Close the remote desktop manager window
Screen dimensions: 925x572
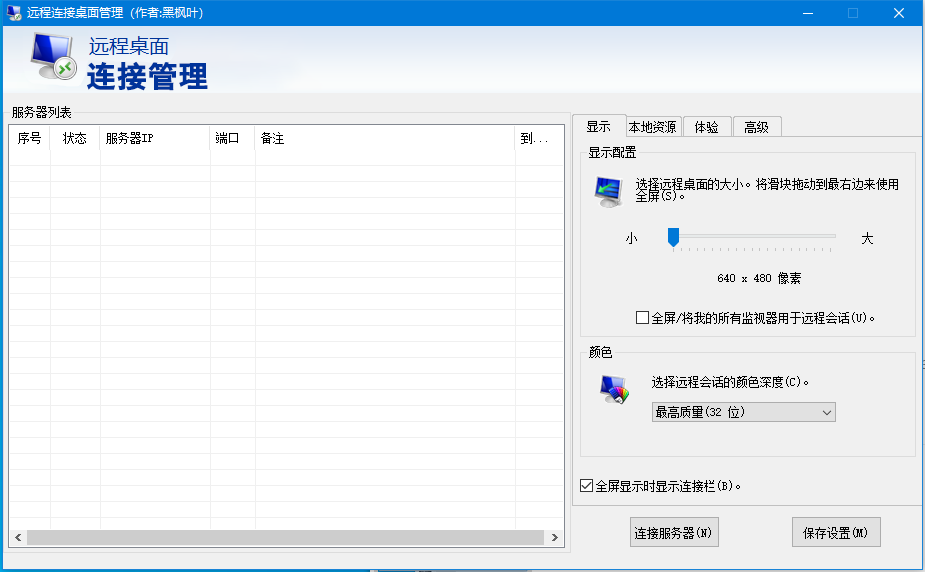tap(898, 13)
